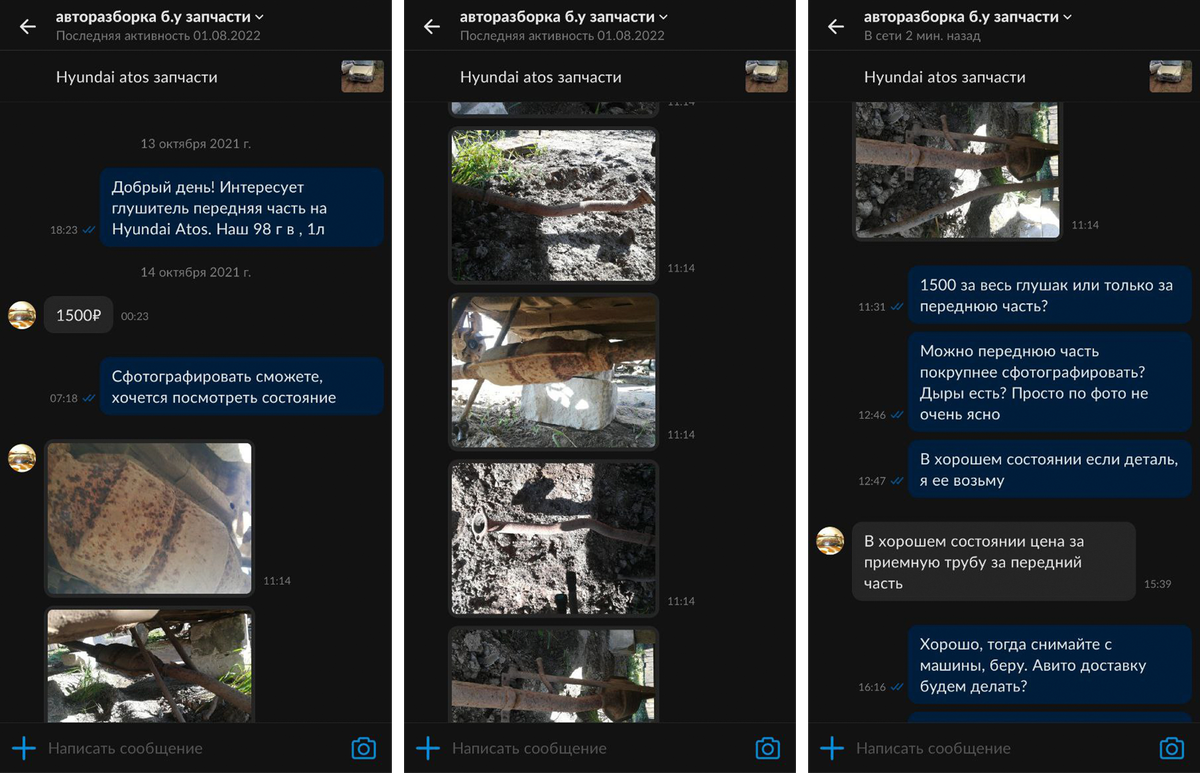Open the listing thumbnail in the right screen header
The image size is (1200, 773).
click(1170, 76)
